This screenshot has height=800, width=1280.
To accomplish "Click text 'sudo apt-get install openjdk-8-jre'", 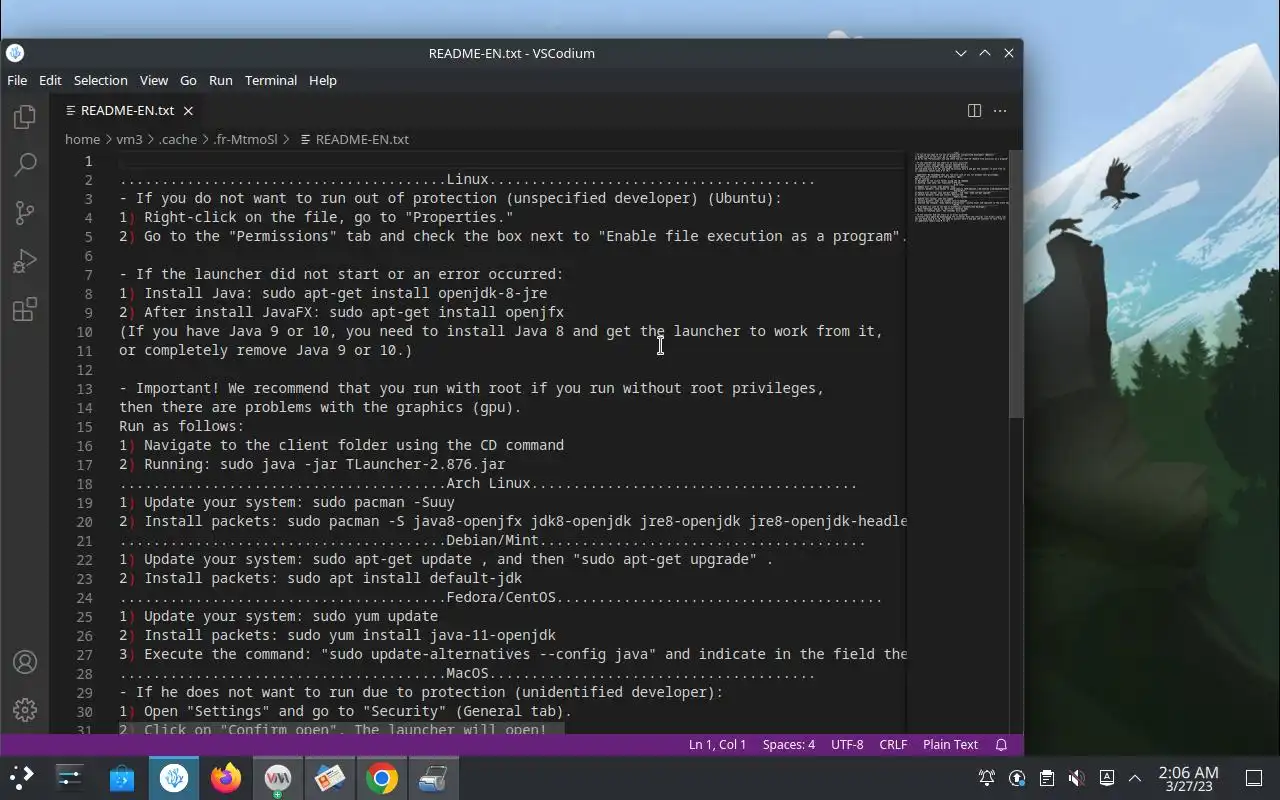I will 405,294.
